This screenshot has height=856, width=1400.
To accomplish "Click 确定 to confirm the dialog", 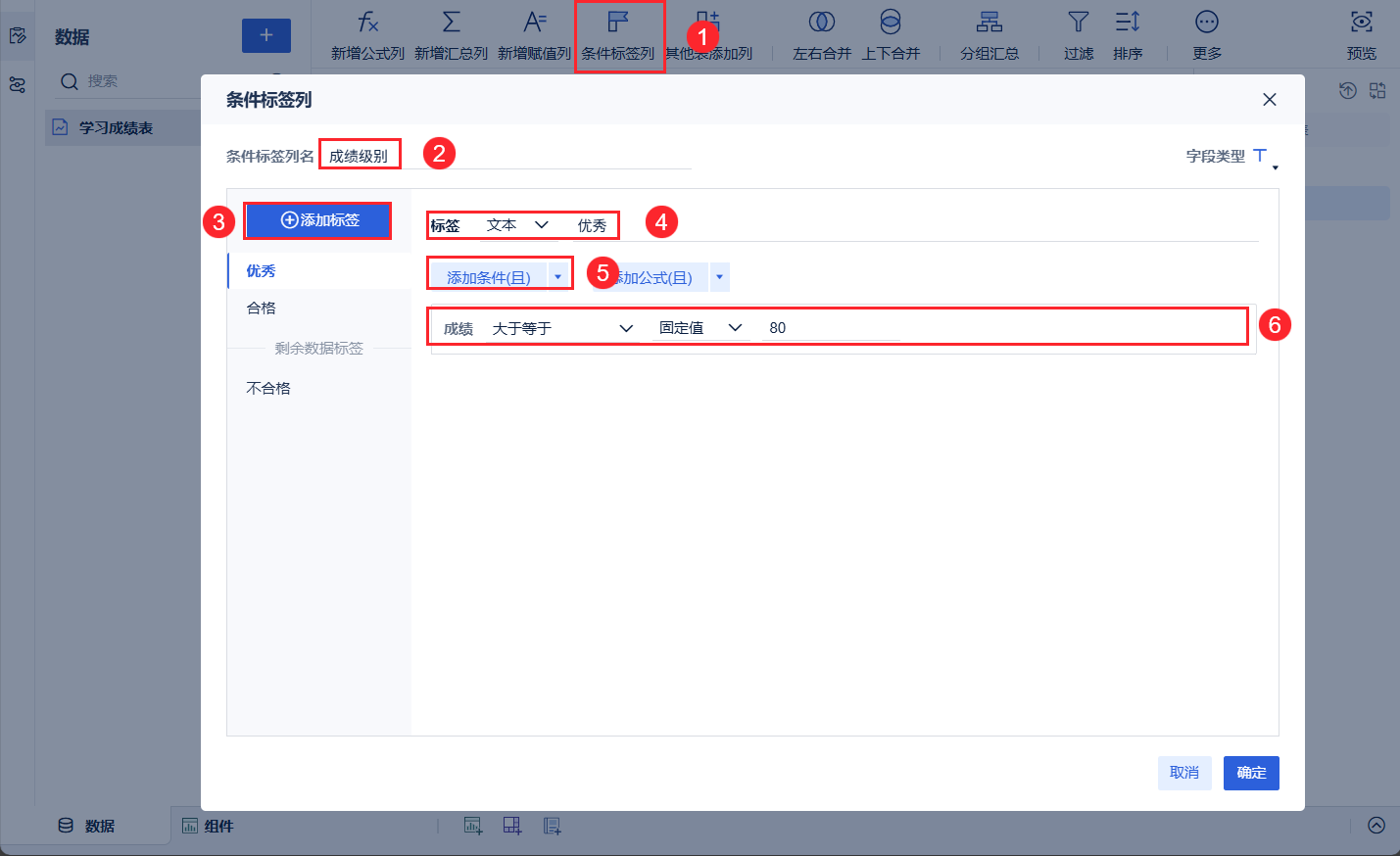I will coord(1251,773).
